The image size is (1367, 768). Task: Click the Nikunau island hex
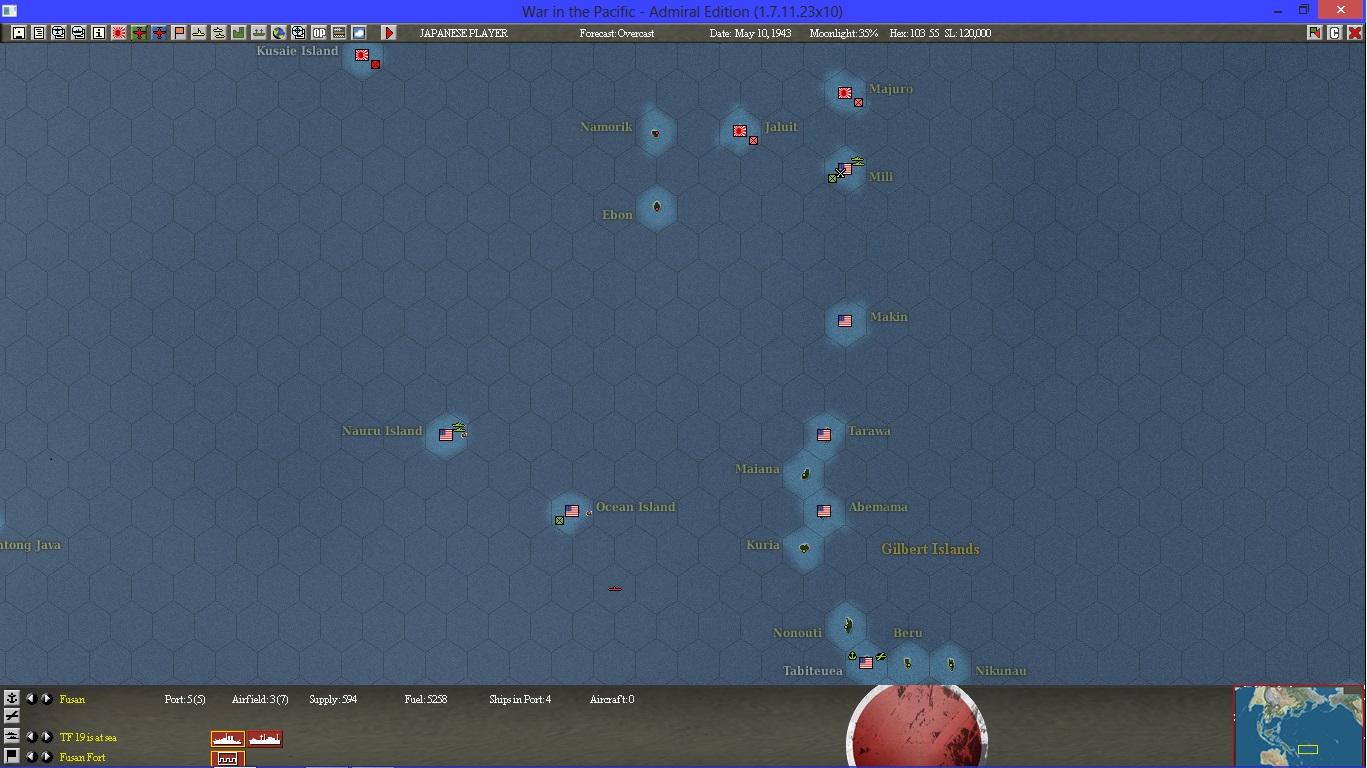[x=950, y=663]
